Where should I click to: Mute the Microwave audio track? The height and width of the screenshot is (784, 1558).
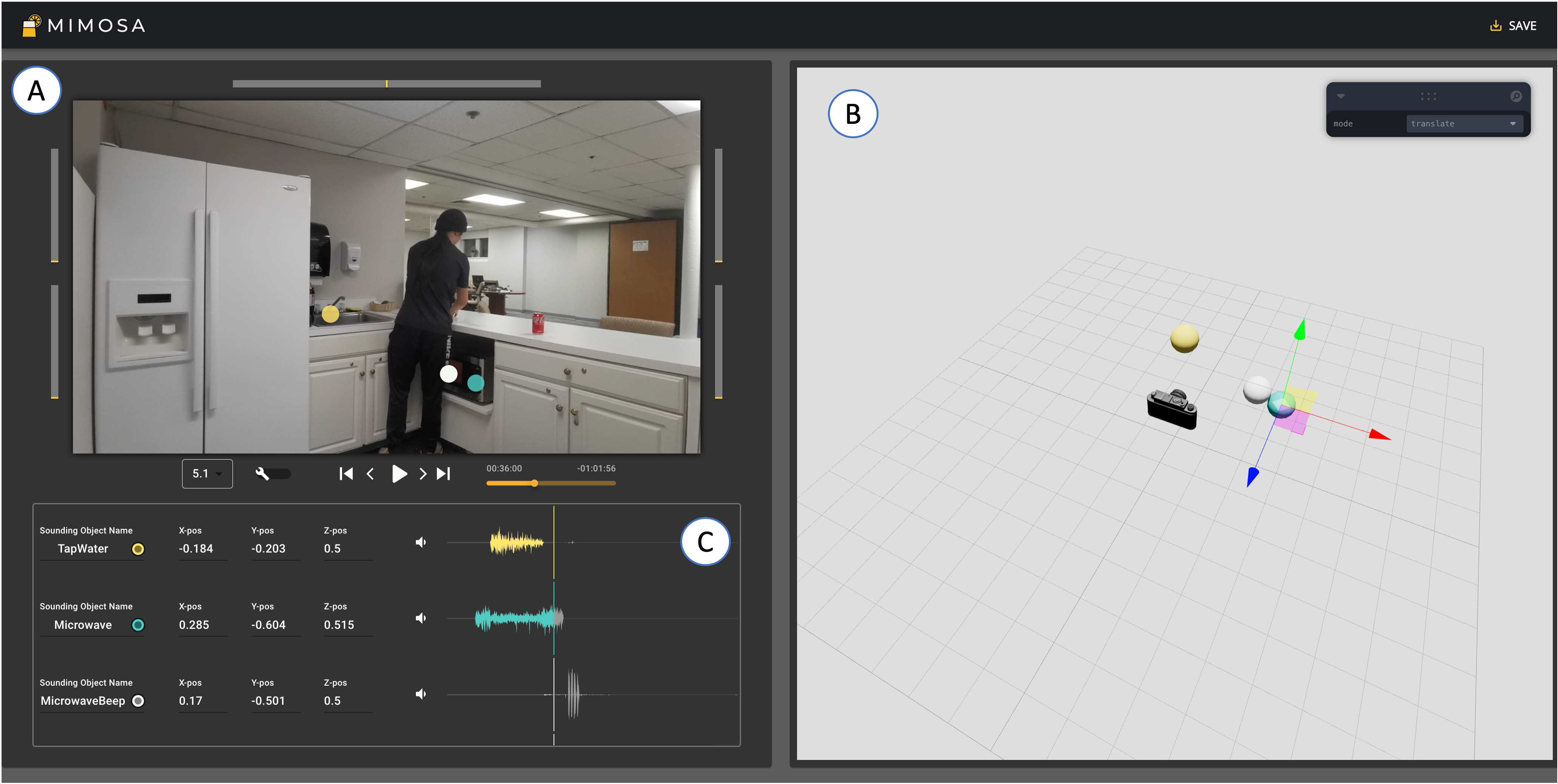tap(421, 618)
